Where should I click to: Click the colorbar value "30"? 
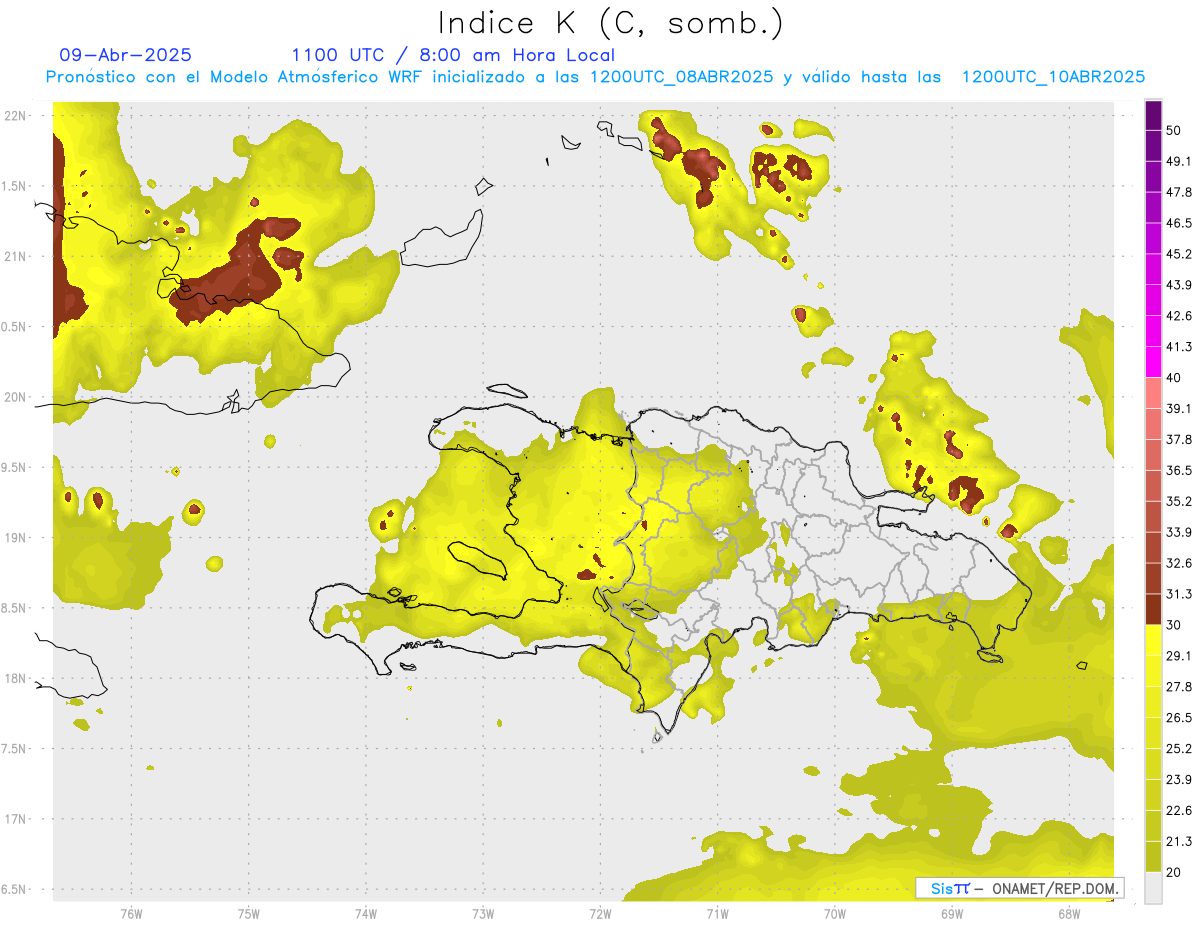click(1174, 625)
